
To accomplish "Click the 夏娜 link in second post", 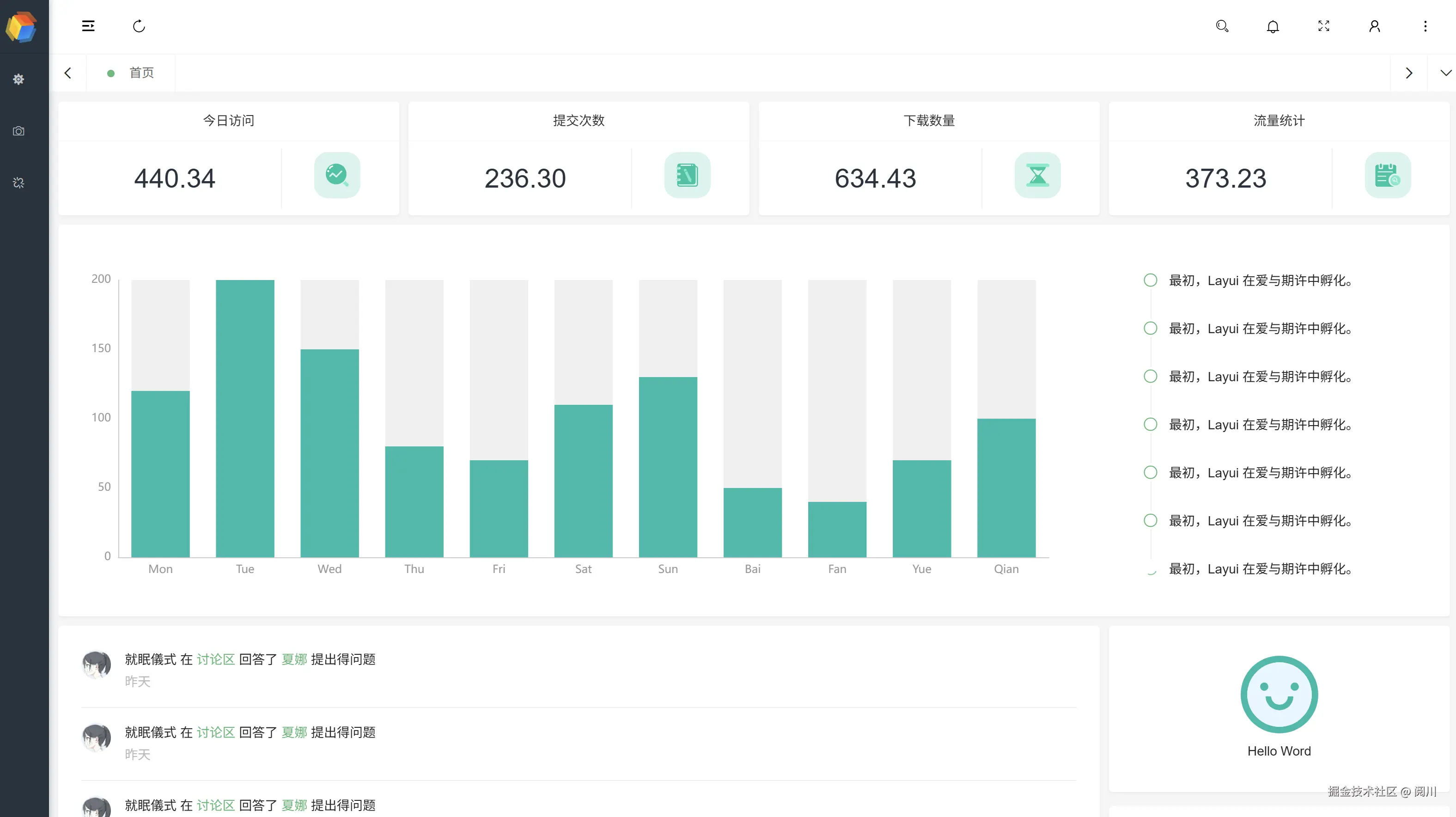I will 294,732.
